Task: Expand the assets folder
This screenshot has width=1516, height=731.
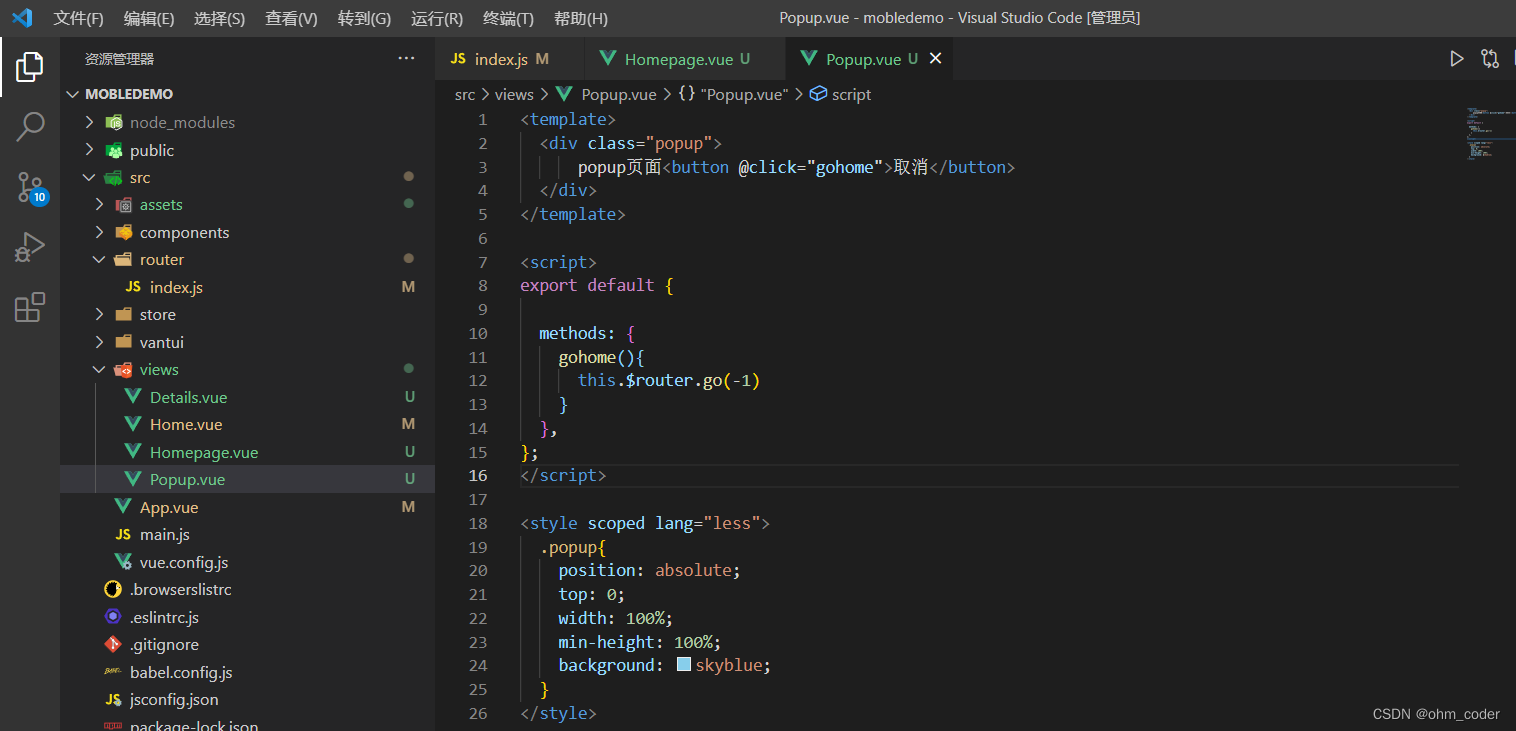Action: pyautogui.click(x=99, y=204)
